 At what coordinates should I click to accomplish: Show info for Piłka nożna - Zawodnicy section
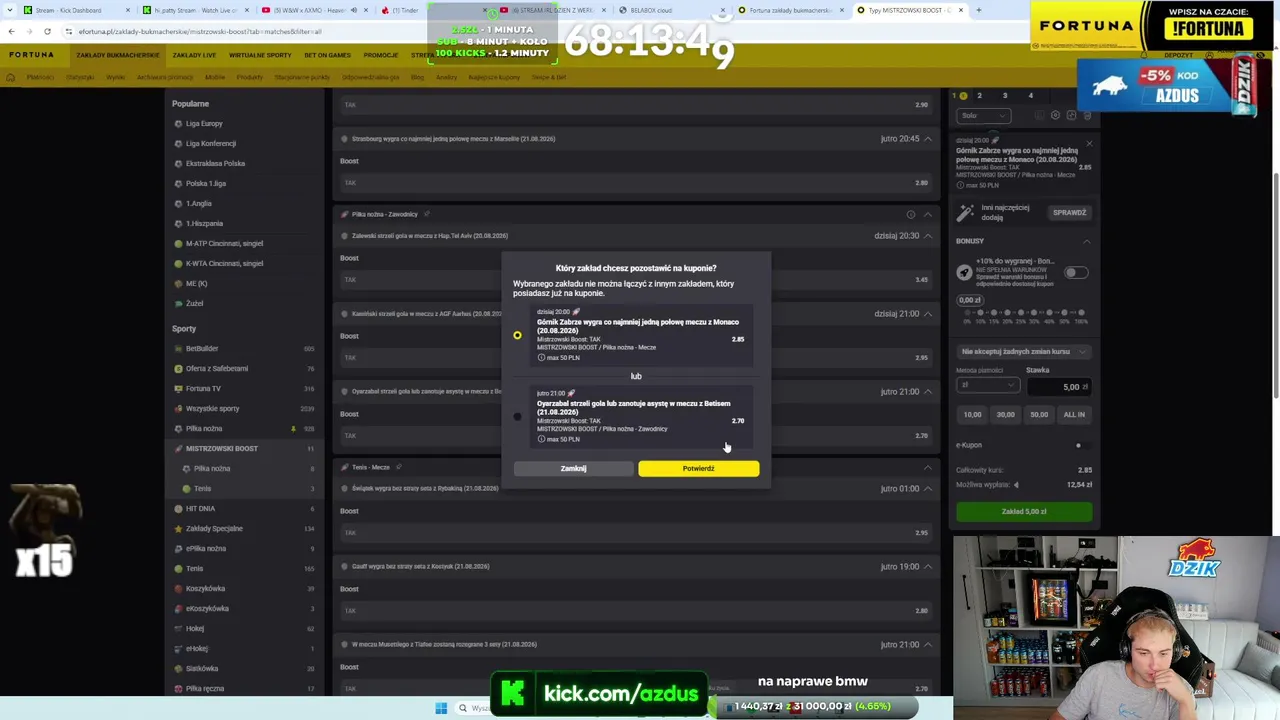(x=910, y=214)
